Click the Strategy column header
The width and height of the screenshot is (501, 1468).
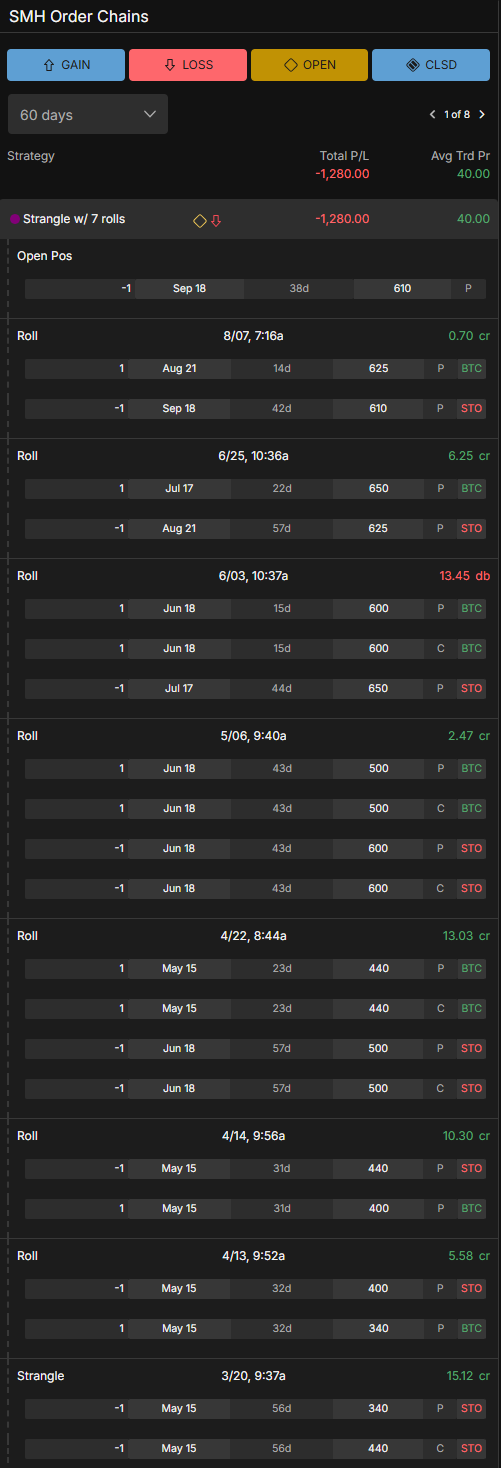31,156
